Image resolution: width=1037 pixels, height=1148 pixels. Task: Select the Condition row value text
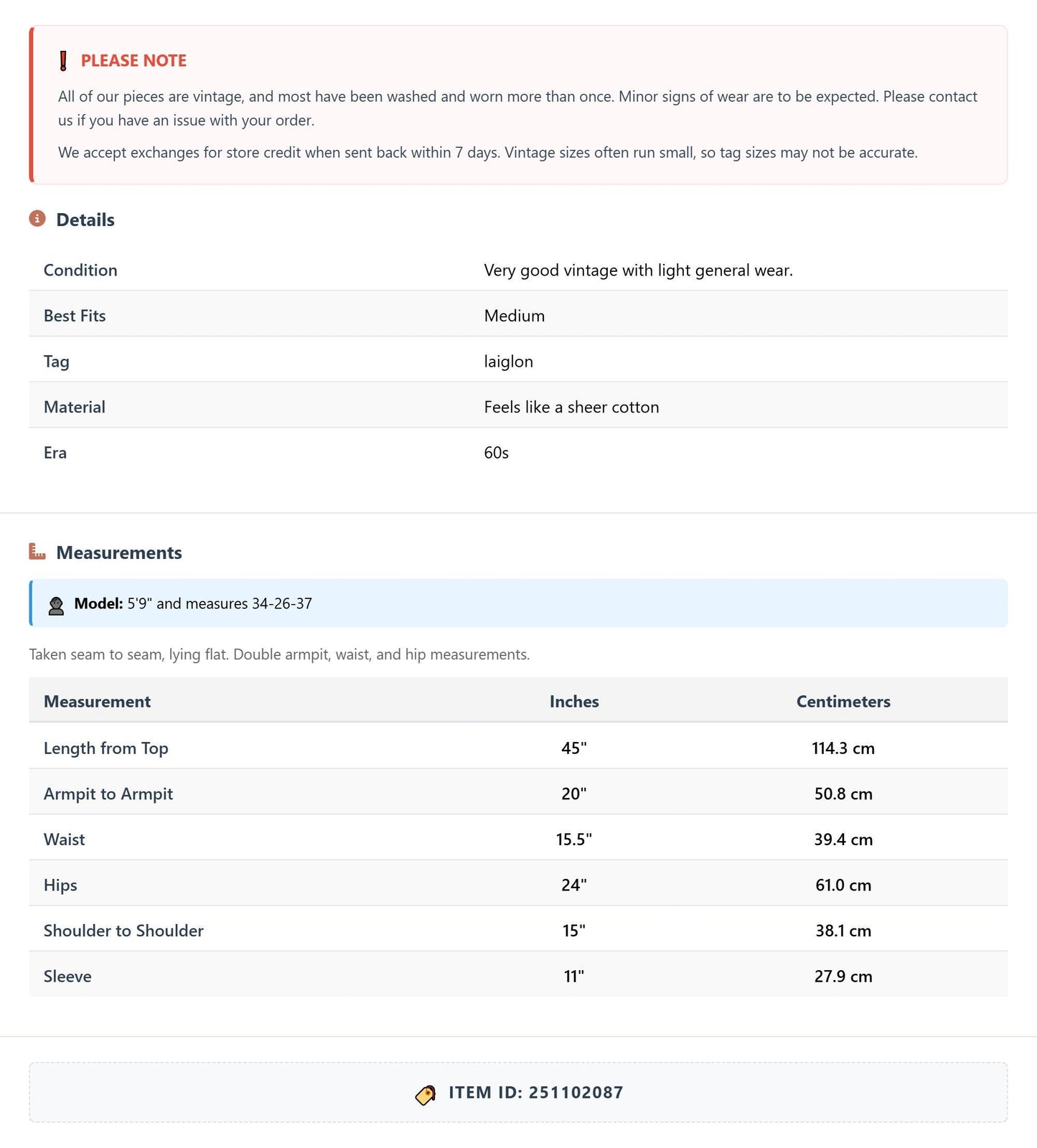coord(638,270)
